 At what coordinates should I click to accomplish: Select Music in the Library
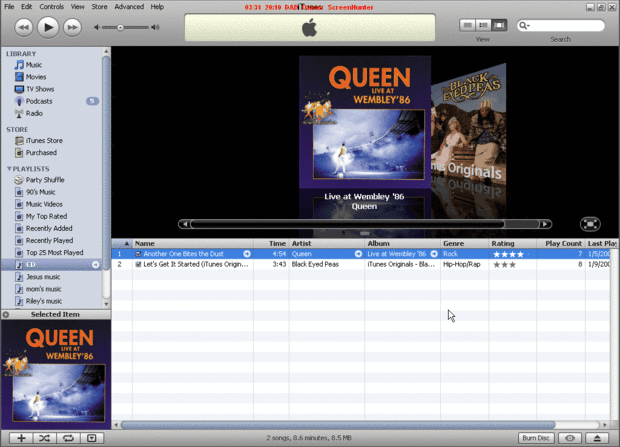(34, 65)
